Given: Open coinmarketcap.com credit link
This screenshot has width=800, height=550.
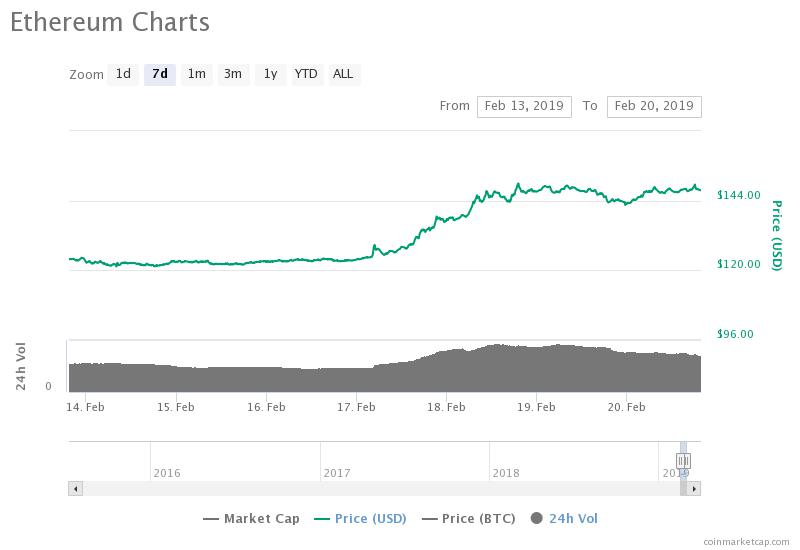Looking at the screenshot, I should click(x=746, y=542).
